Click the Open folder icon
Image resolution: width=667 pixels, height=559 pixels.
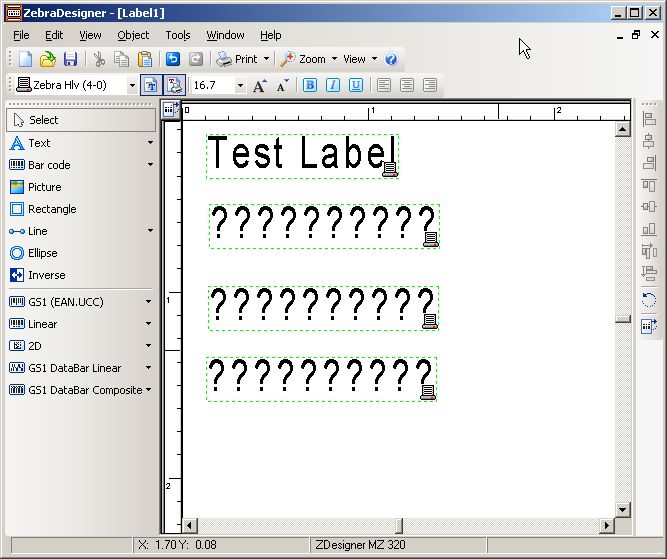[x=47, y=59]
